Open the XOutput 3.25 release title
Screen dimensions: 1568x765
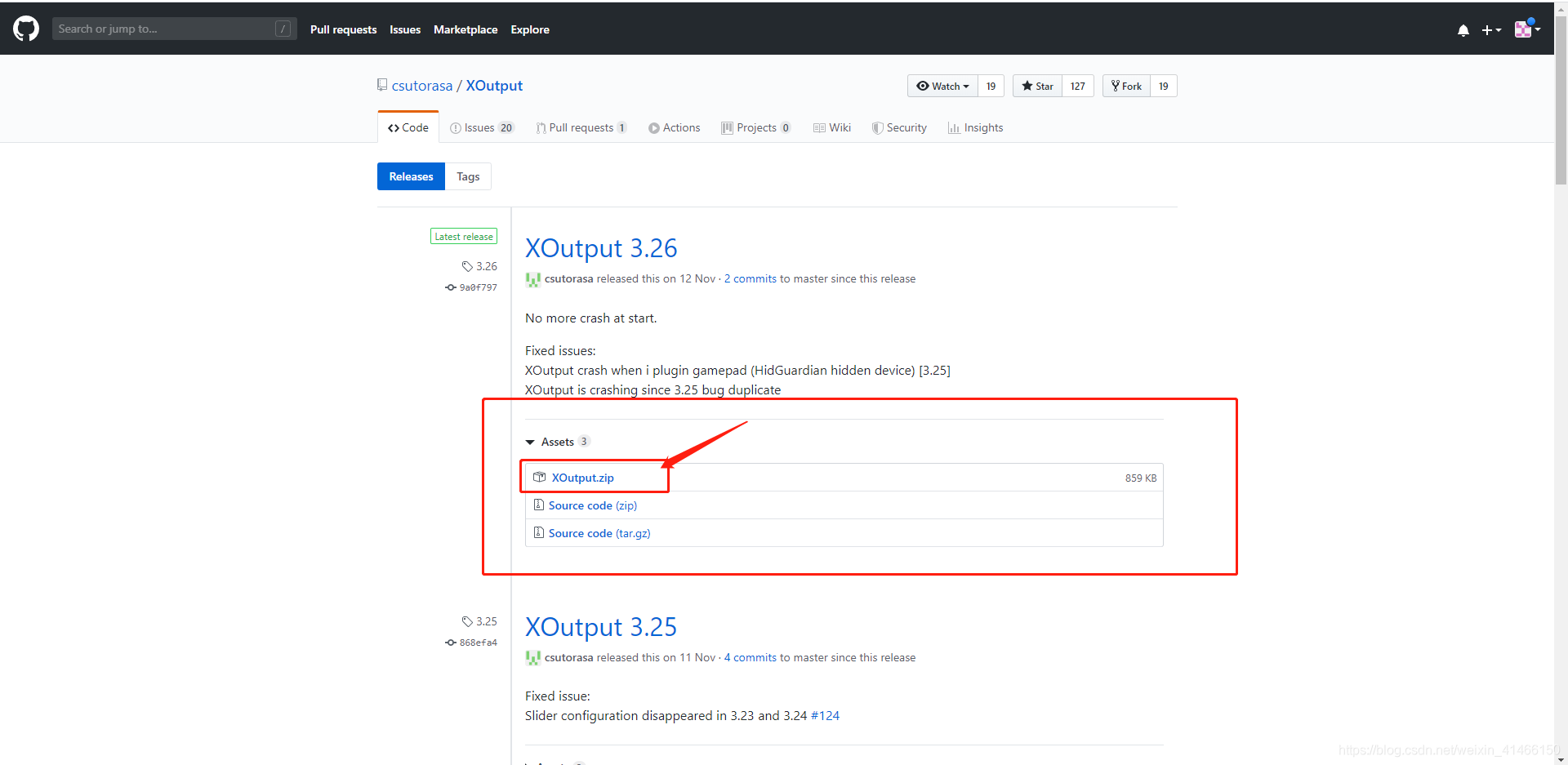tap(601, 626)
